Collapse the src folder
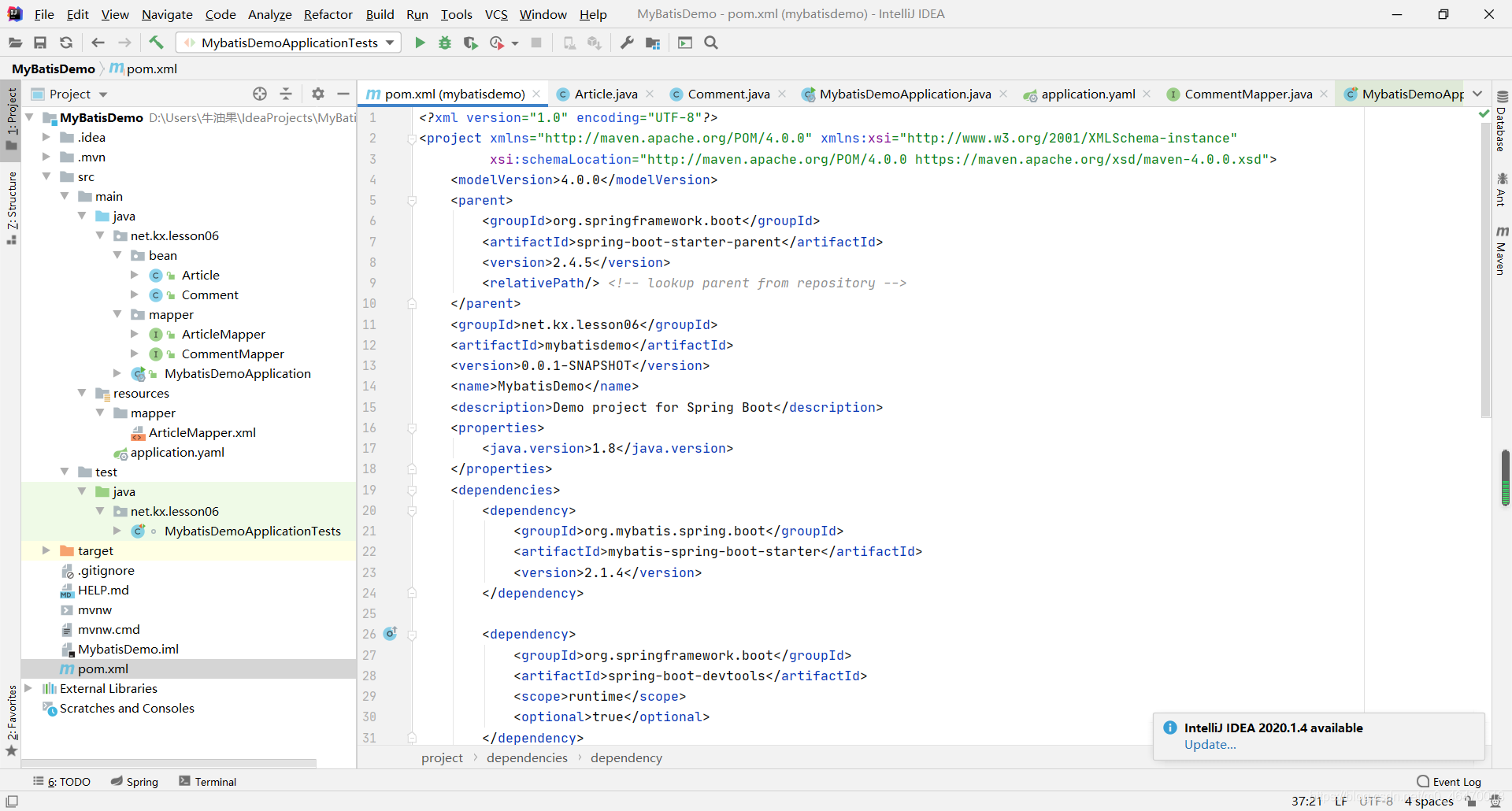Image resolution: width=1512 pixels, height=811 pixels. [x=46, y=176]
